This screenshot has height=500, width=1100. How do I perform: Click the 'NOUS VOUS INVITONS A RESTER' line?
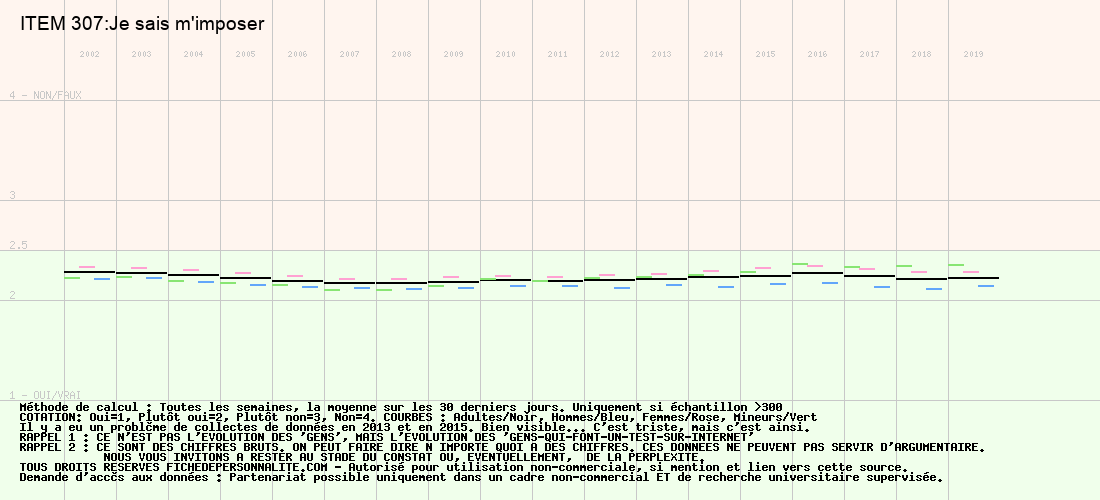[x=404, y=457]
